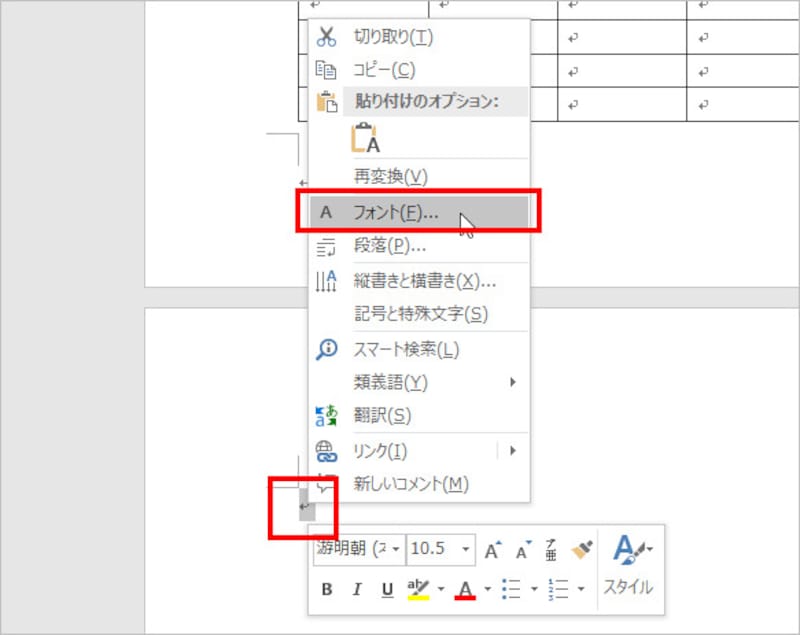The image size is (800, 635).
Task: Open the text highlight color tool
Action: point(417,589)
